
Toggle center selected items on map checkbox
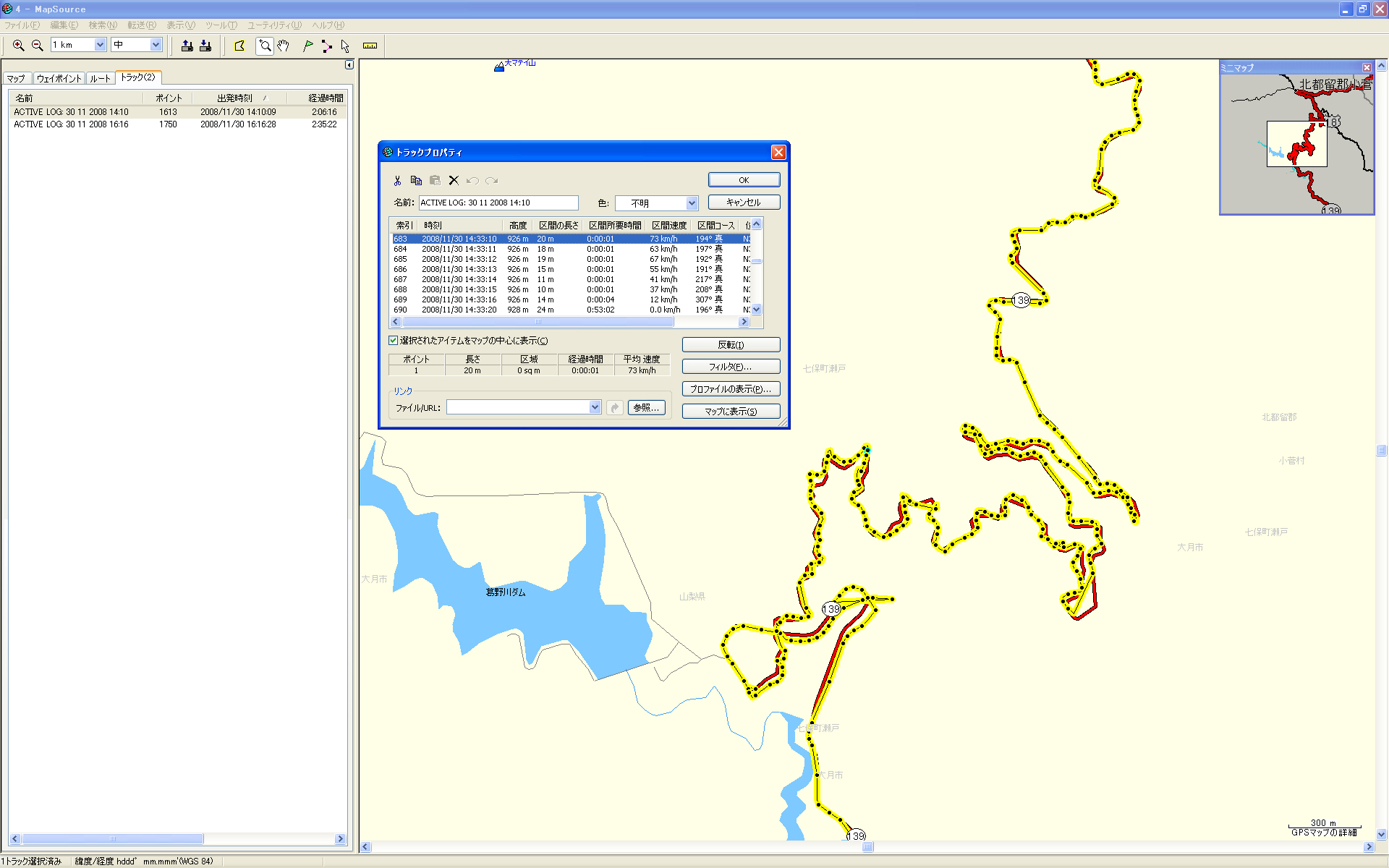point(394,341)
